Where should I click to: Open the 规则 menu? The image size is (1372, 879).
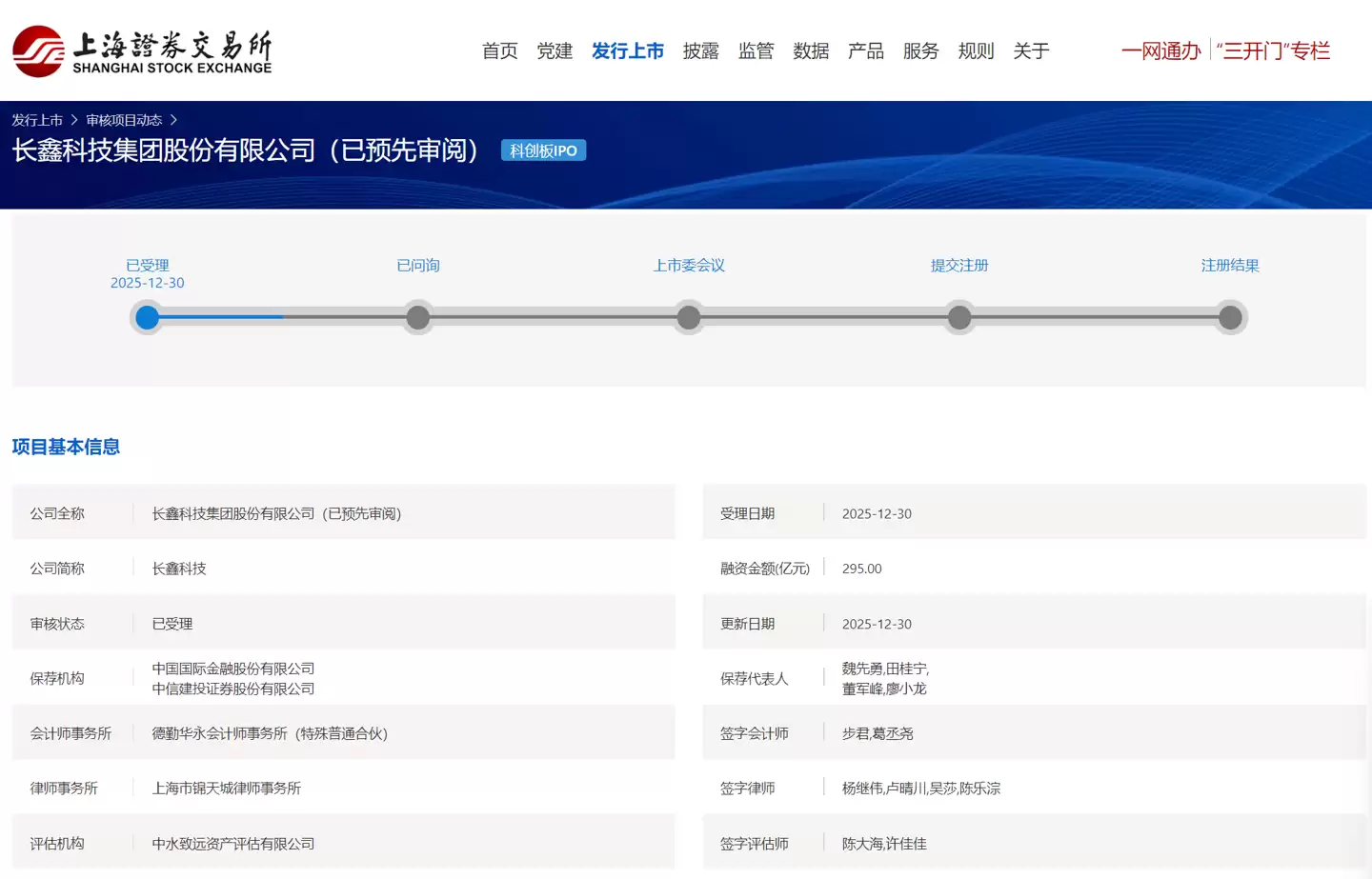click(x=975, y=50)
